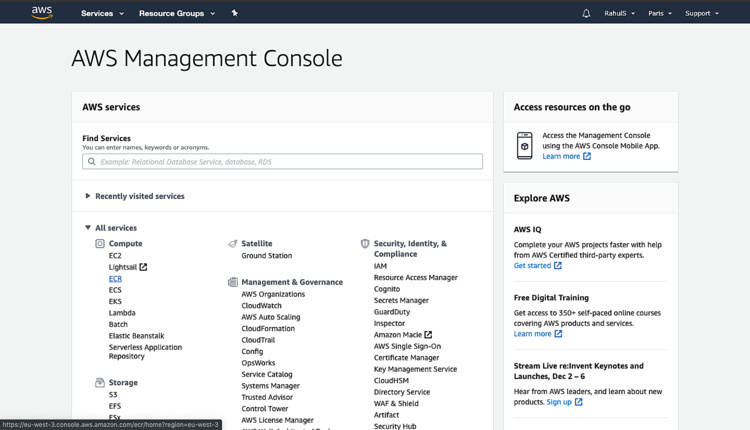Image resolution: width=750 pixels, height=430 pixels.
Task: Open Systems Manager
Action: (270, 386)
